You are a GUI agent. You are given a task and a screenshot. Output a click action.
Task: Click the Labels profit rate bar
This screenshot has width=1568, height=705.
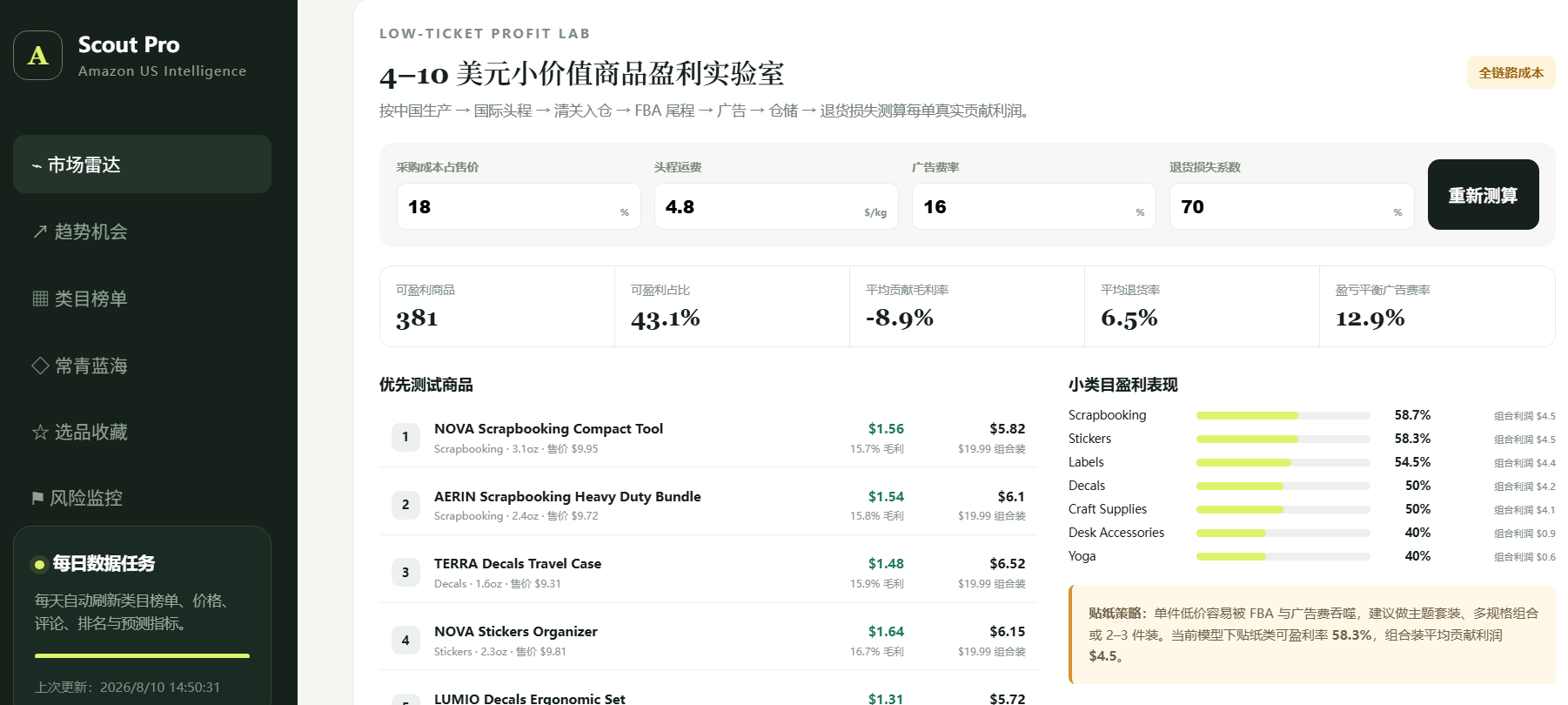pos(1283,463)
